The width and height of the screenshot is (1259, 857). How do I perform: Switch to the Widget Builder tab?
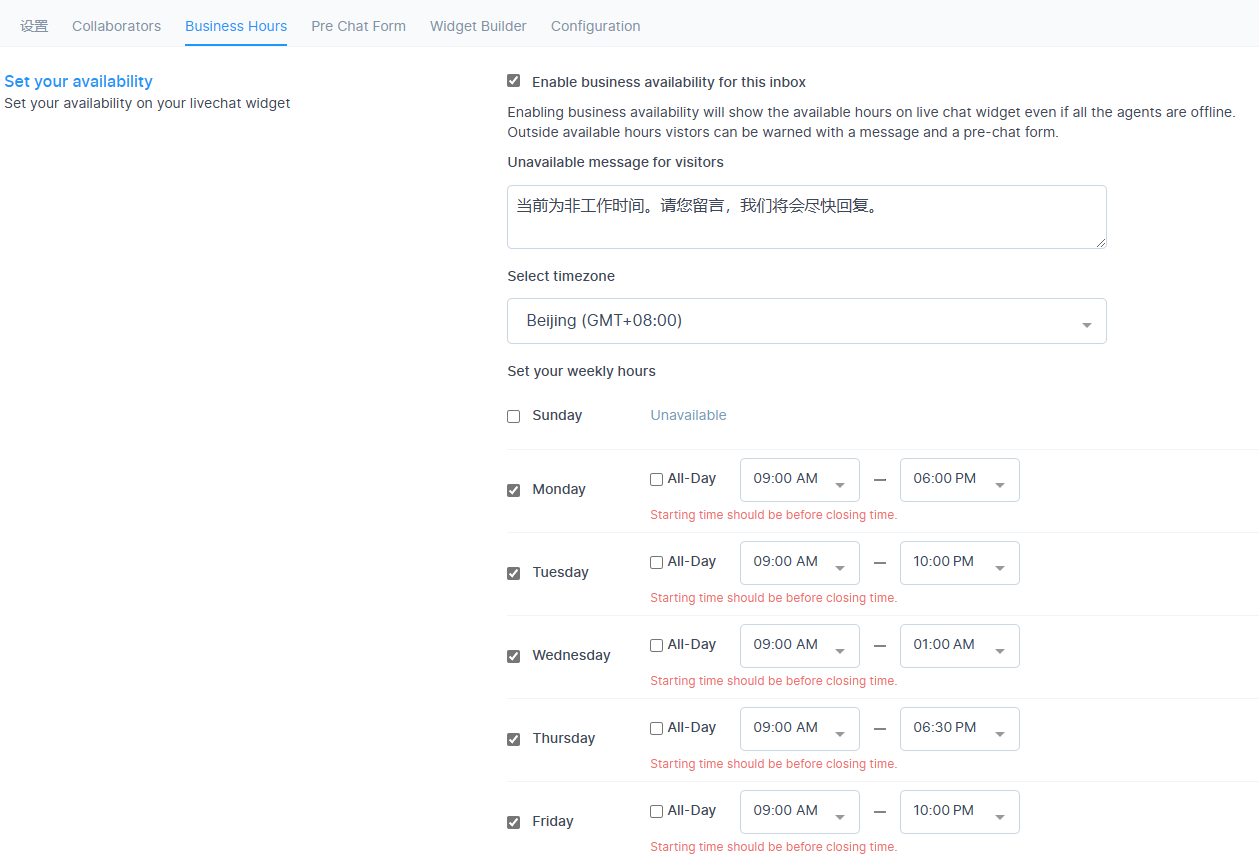(478, 26)
